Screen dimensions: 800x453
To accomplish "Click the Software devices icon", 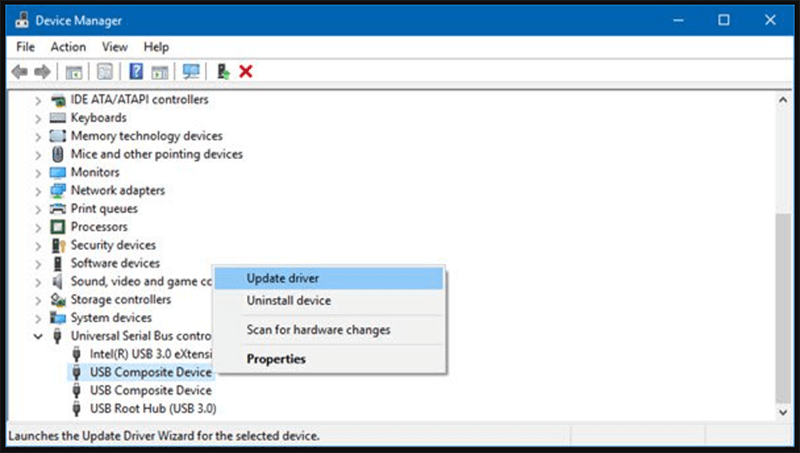I will pos(58,263).
